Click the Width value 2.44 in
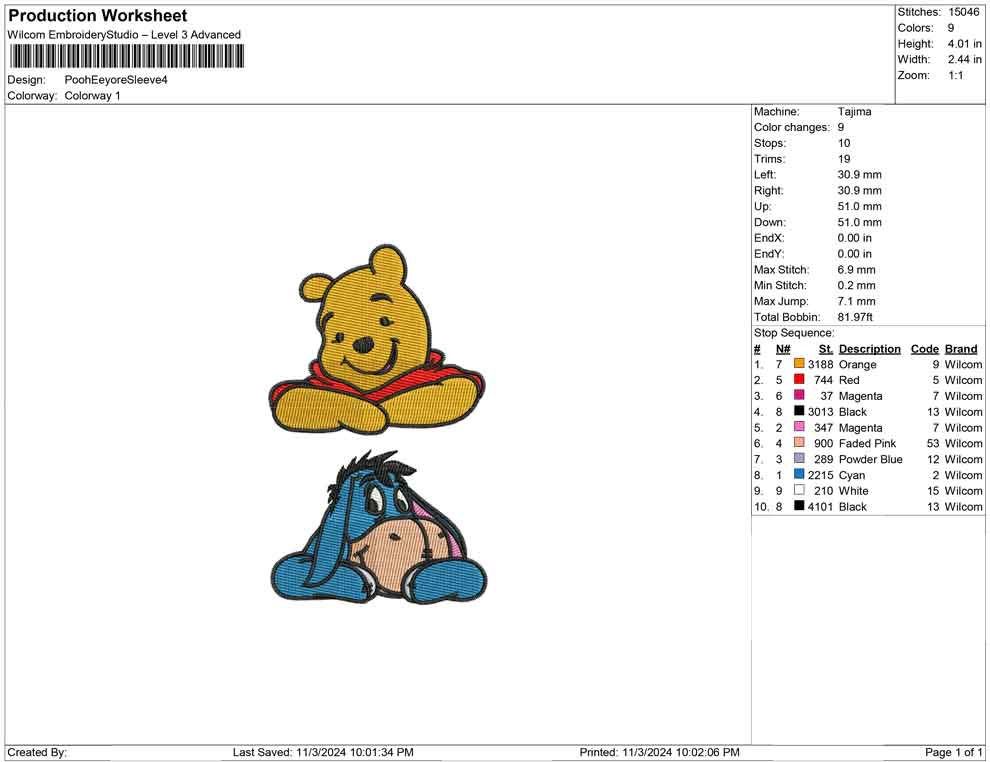Screen dimensions: 990x762 pos(964,59)
